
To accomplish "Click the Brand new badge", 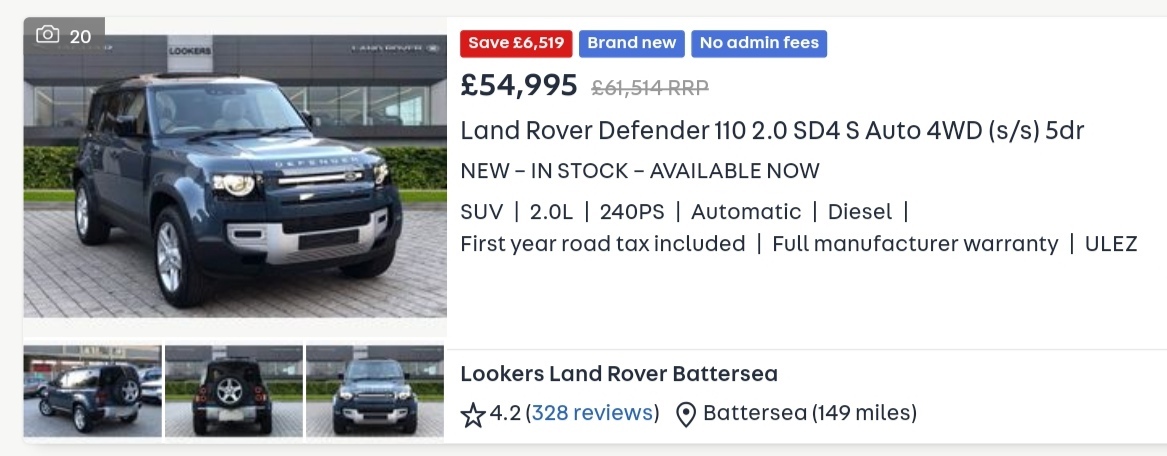I will tap(632, 43).
